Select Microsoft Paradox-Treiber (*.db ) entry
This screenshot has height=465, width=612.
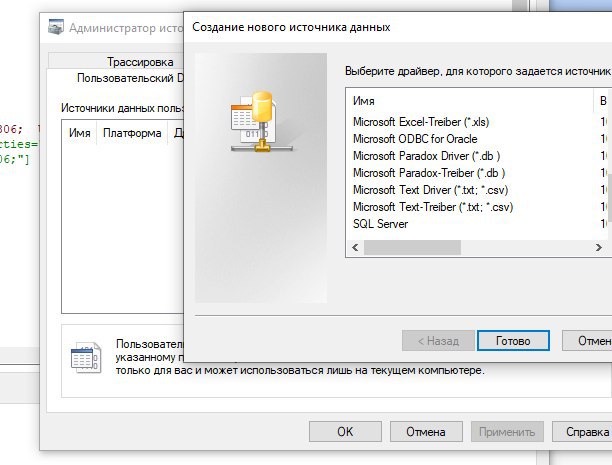[x=429, y=173]
